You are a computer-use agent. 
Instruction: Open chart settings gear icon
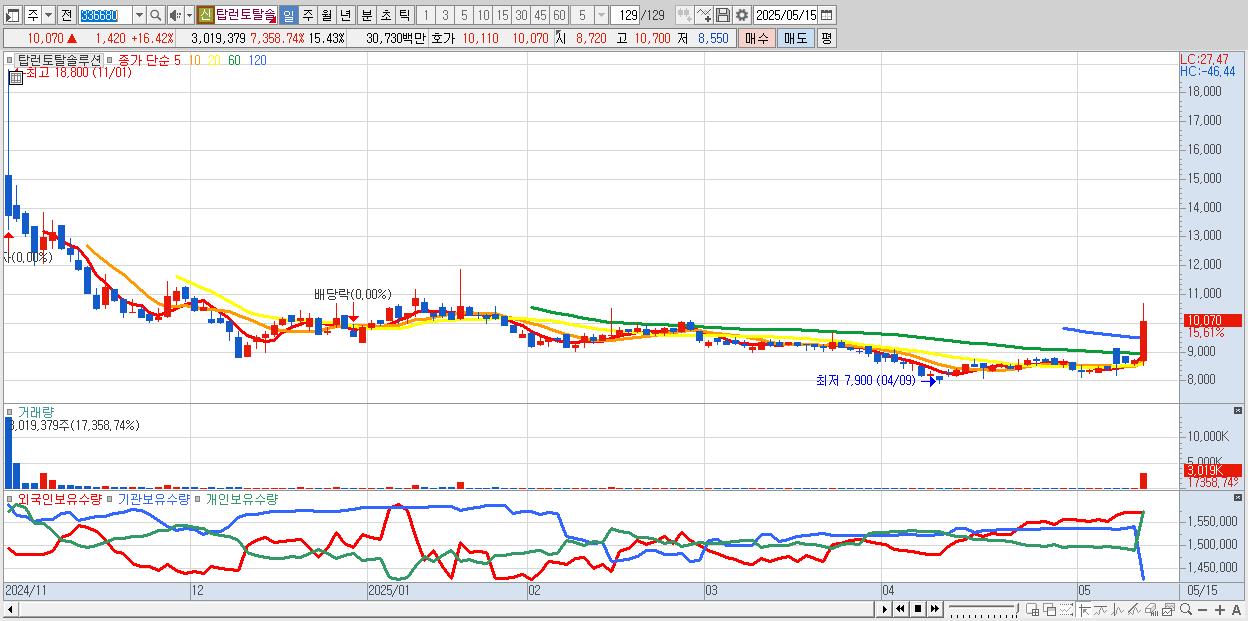(x=742, y=15)
